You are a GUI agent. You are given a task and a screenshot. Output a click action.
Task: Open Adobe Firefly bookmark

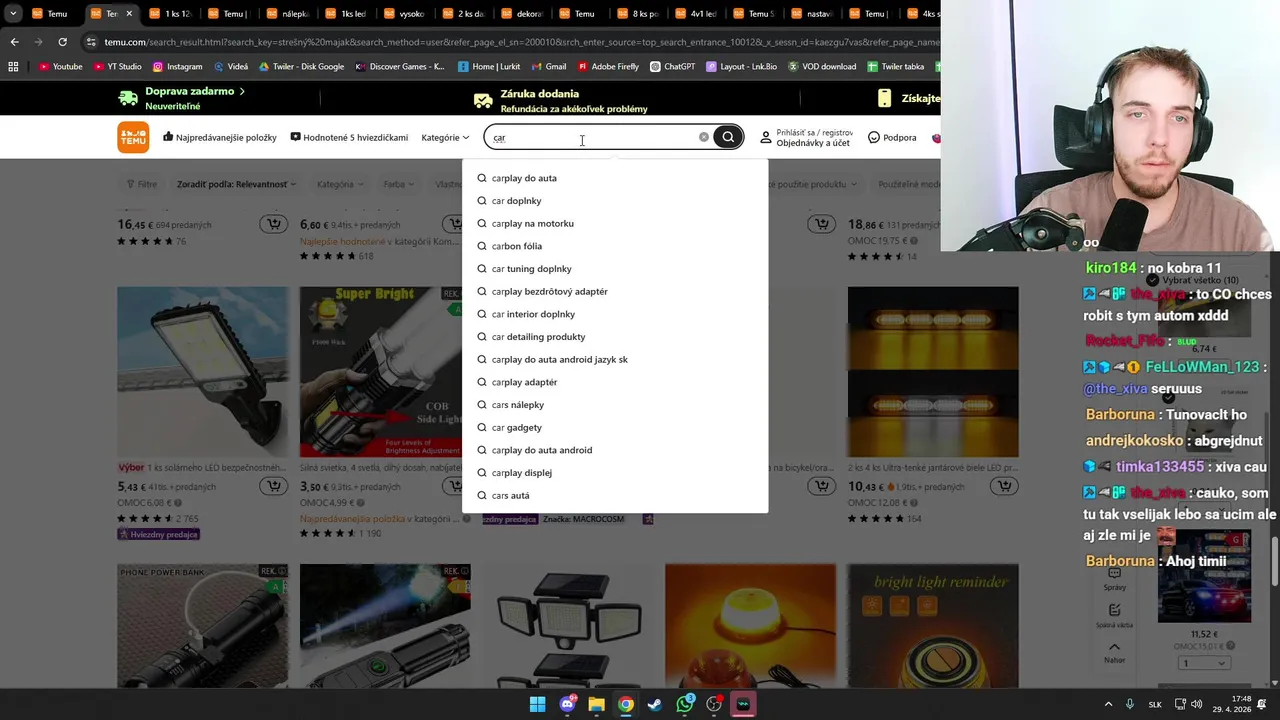point(608,67)
